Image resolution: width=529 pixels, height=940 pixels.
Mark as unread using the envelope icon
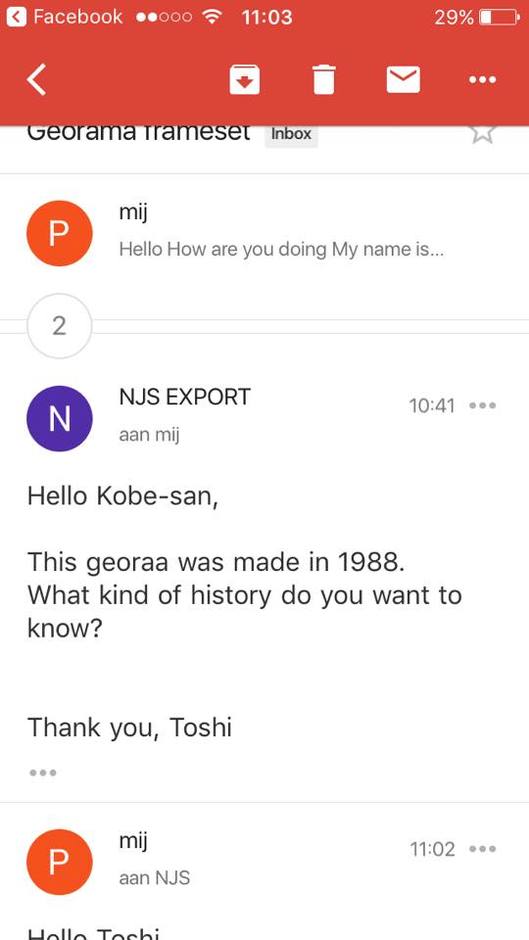pyautogui.click(x=403, y=80)
